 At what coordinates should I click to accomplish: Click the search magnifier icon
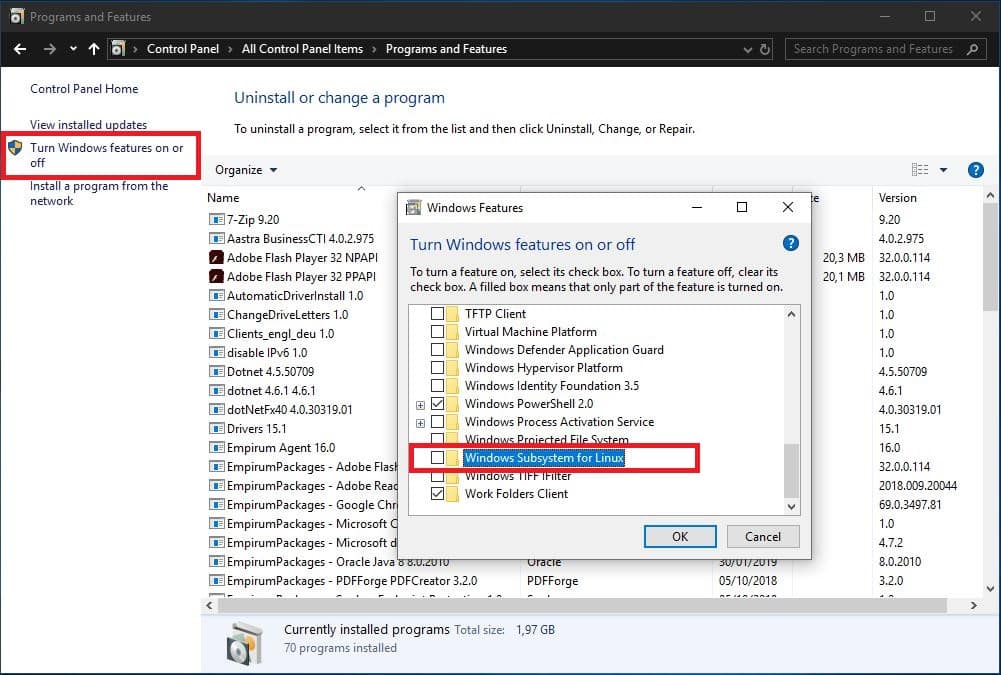(972, 49)
